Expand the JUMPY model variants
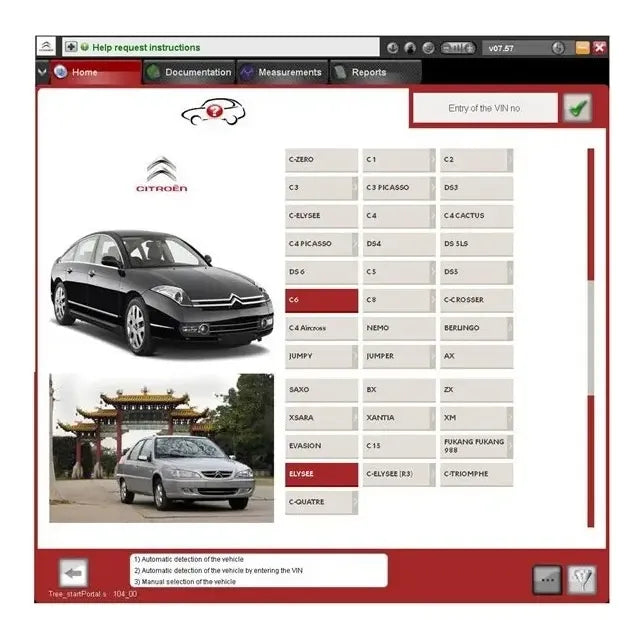Viewport: 641px width, 641px height. tap(355, 356)
